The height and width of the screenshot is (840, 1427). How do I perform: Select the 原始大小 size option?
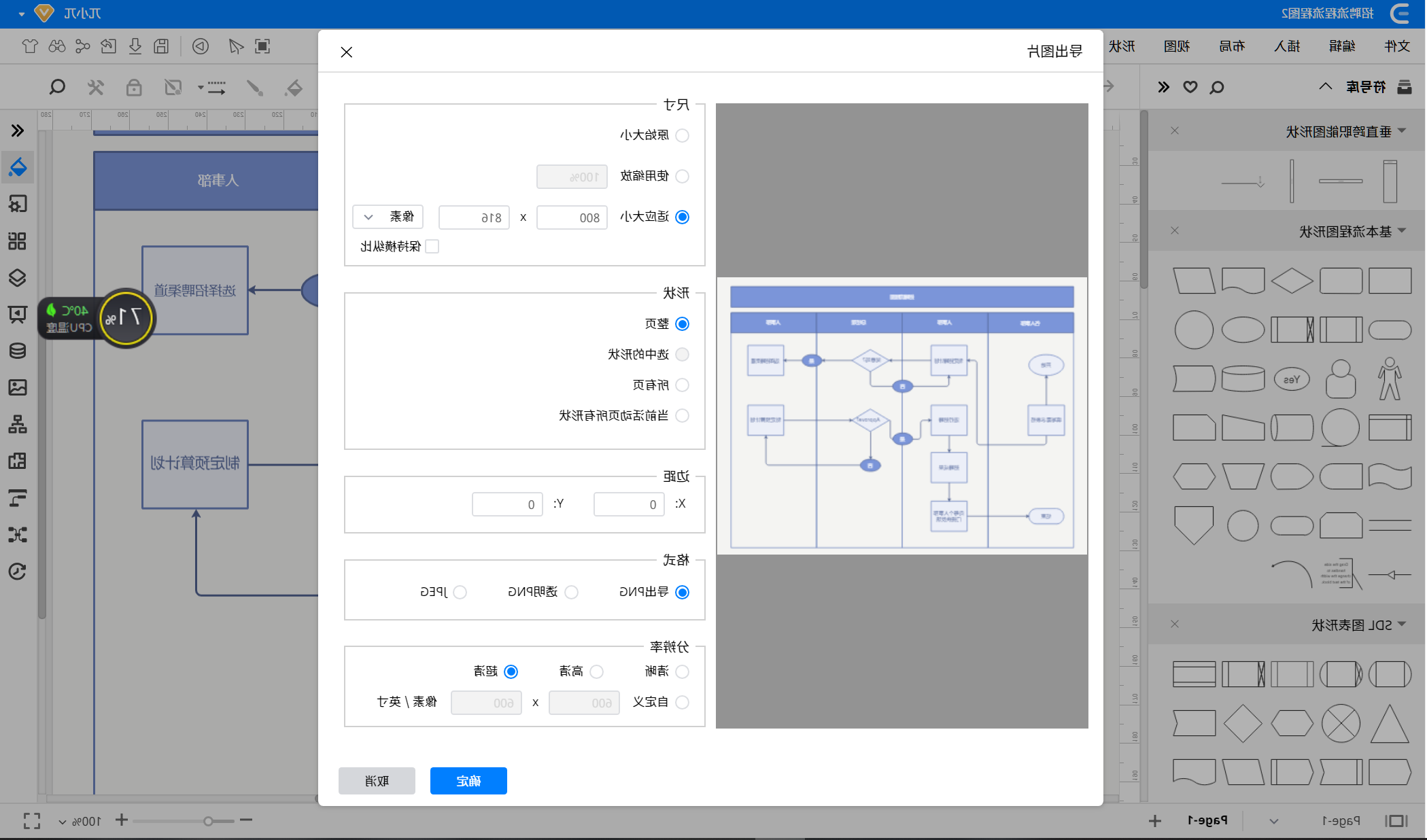click(682, 135)
